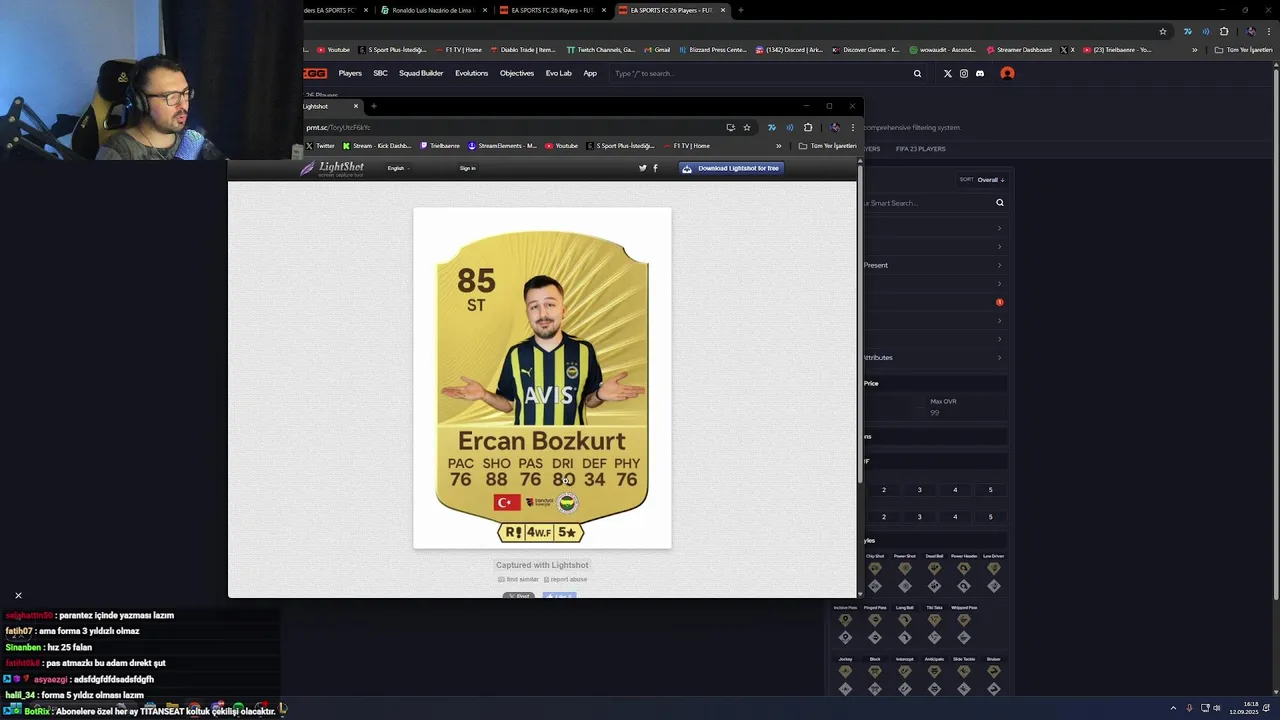Open SBC menu on FUT.GG navbar
The height and width of the screenshot is (720, 1280).
coord(380,73)
